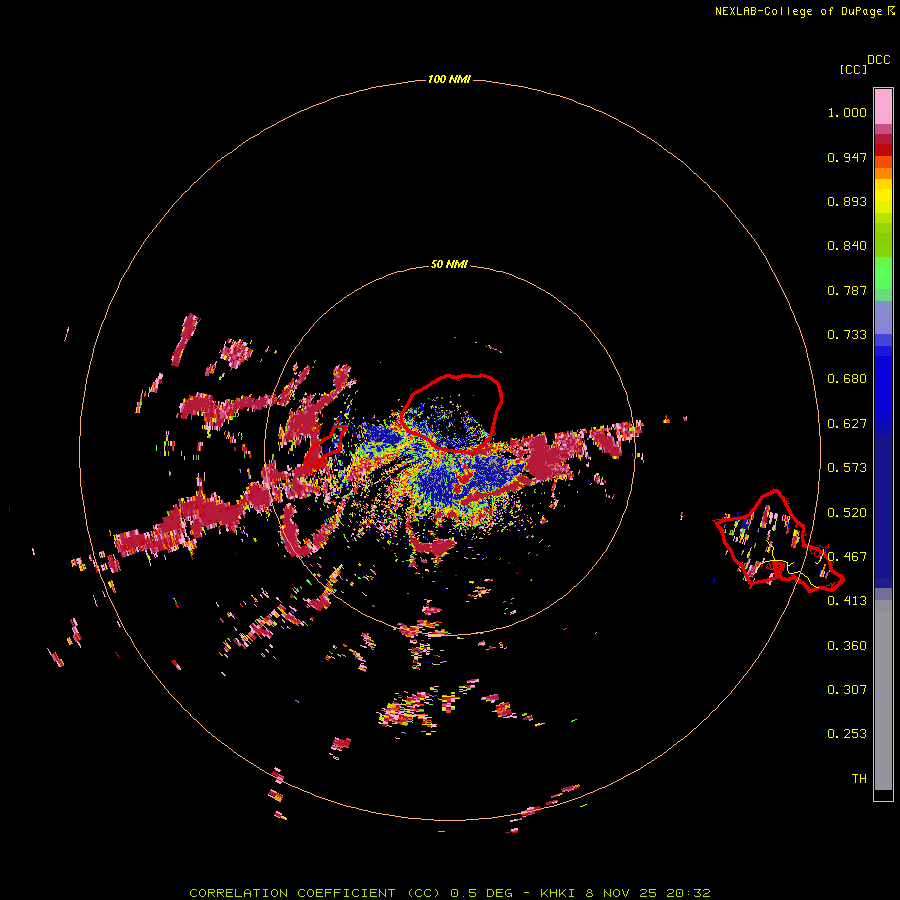
Task: Click the 0.253 colorbar value
Action: [x=847, y=734]
